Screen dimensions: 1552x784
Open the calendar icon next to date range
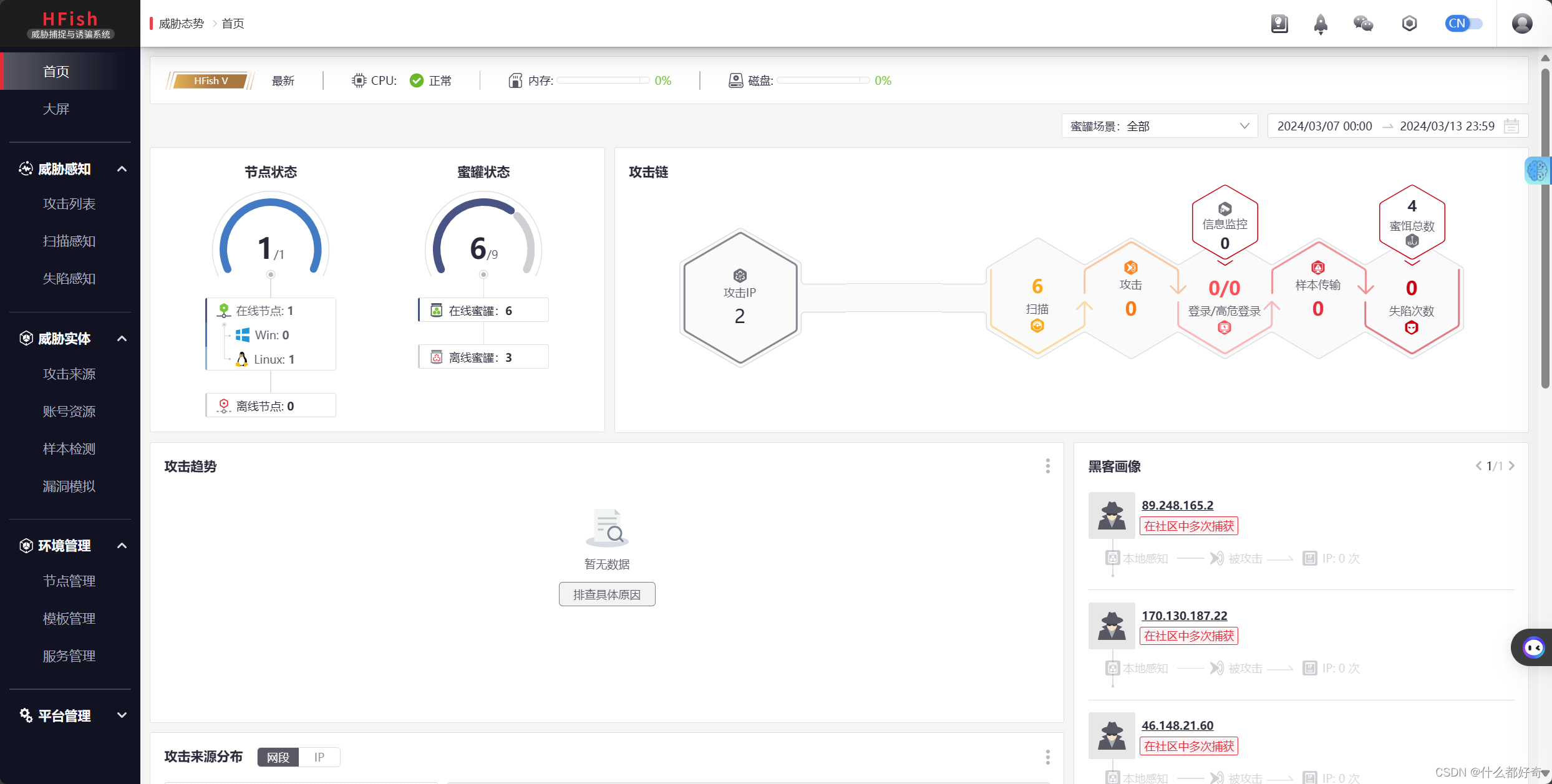pyautogui.click(x=1511, y=125)
